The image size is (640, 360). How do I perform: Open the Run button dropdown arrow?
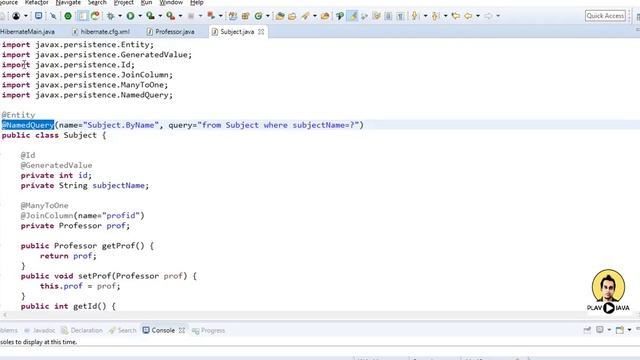140,16
